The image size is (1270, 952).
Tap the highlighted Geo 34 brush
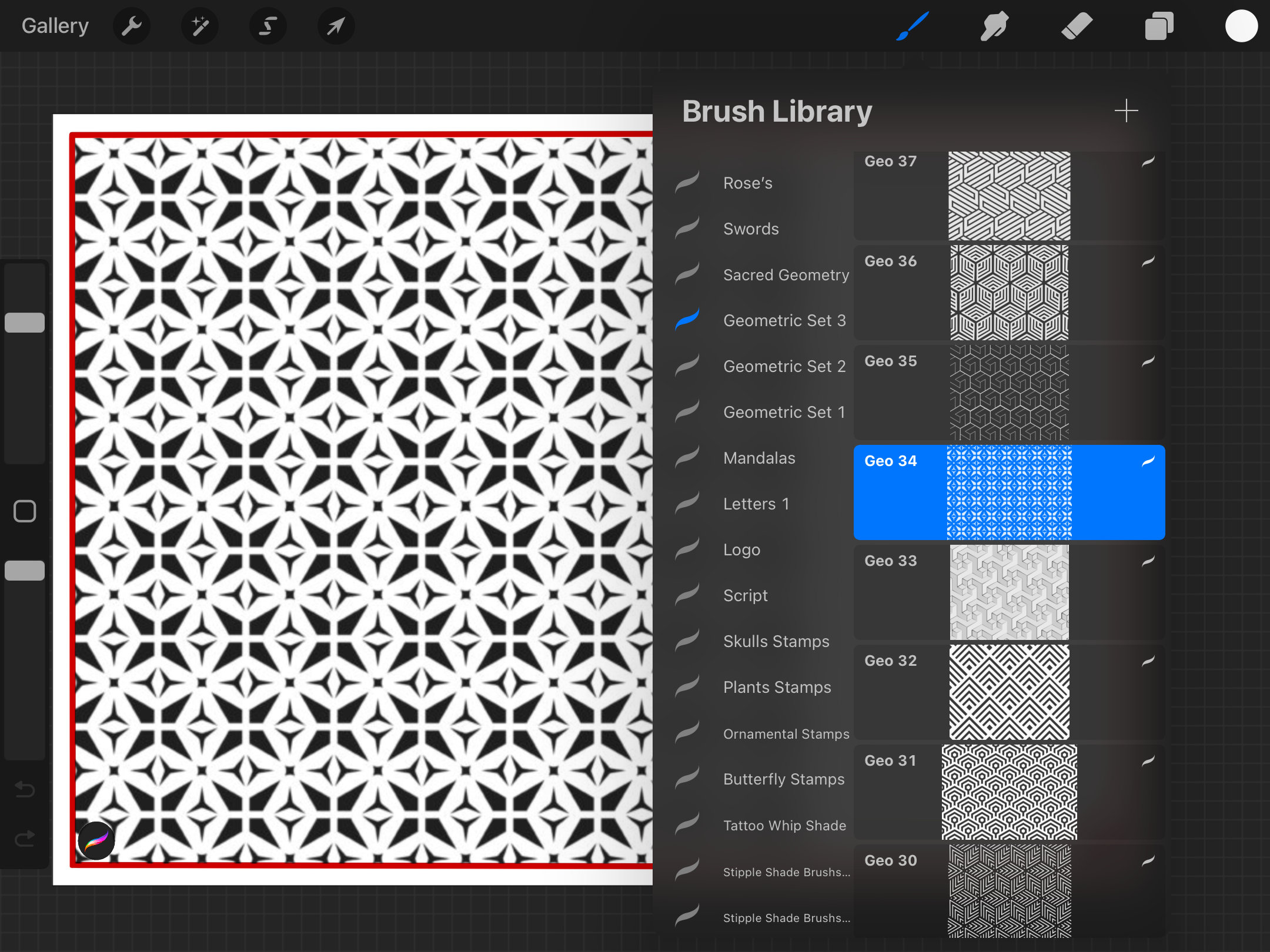click(x=1009, y=492)
